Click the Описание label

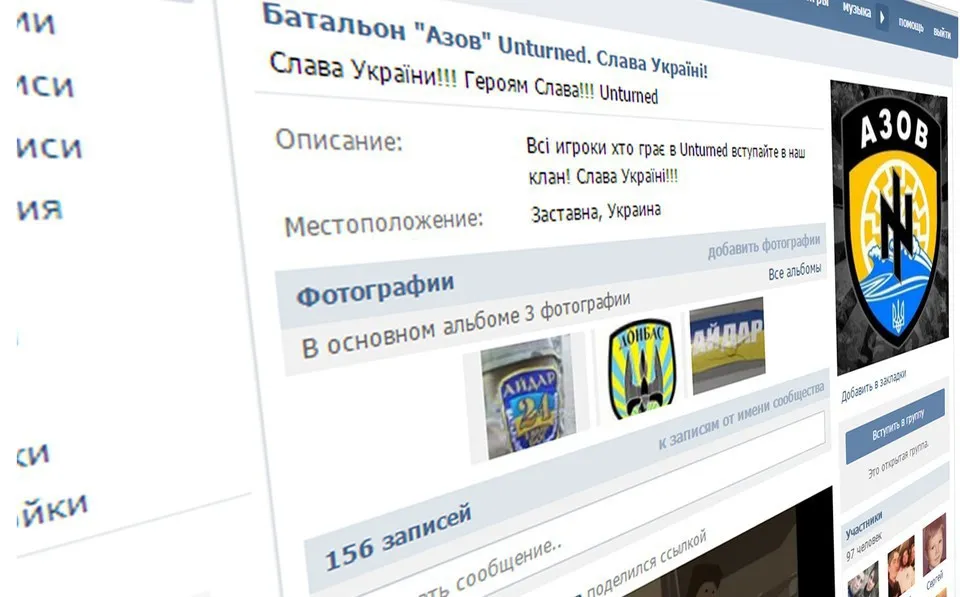tap(339, 140)
